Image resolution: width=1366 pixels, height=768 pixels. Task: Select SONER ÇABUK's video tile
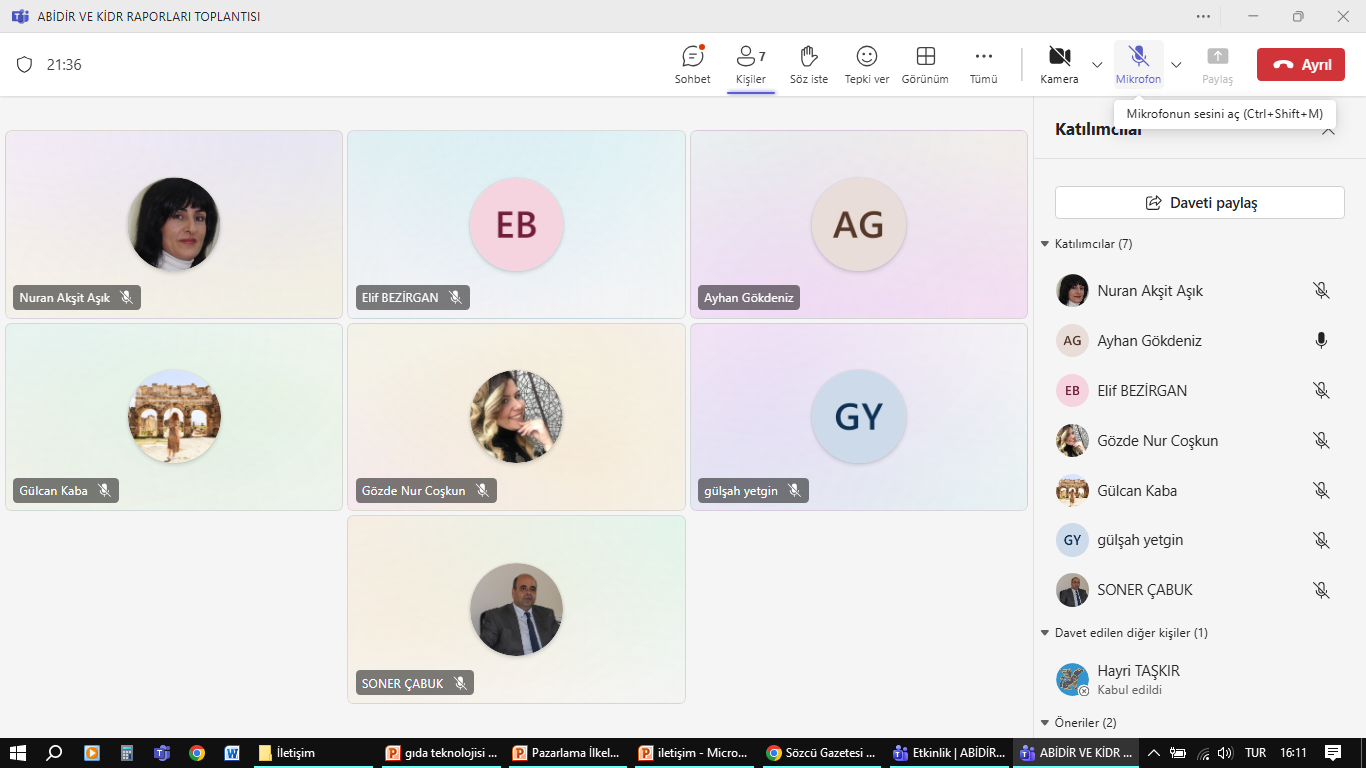[516, 609]
